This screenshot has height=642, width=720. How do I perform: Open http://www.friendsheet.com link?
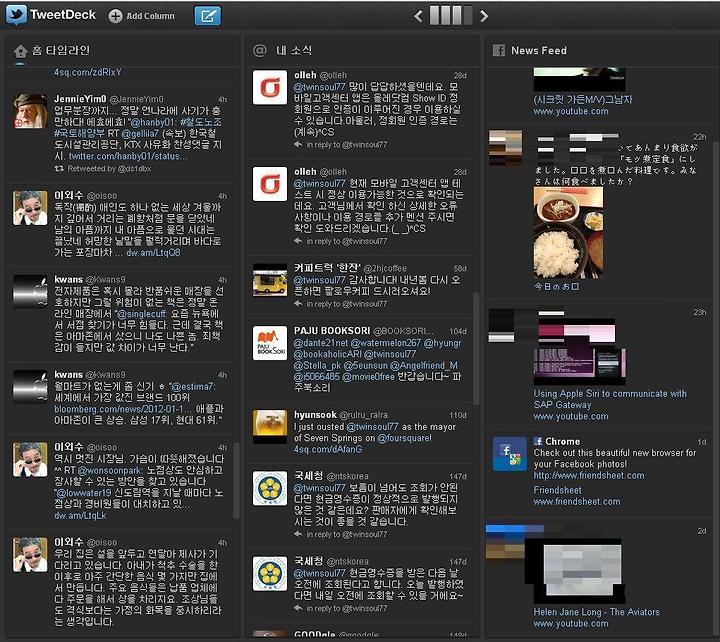589,476
